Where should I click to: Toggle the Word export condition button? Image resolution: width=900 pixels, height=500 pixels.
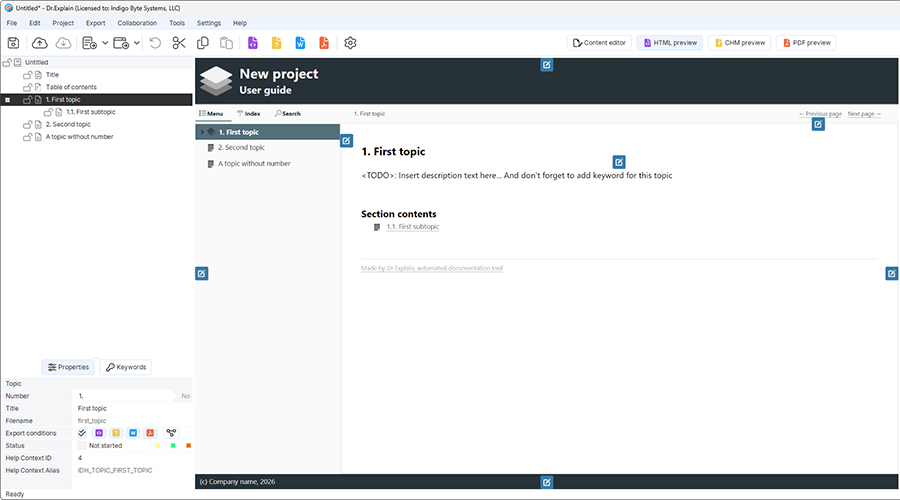pyautogui.click(x=133, y=433)
